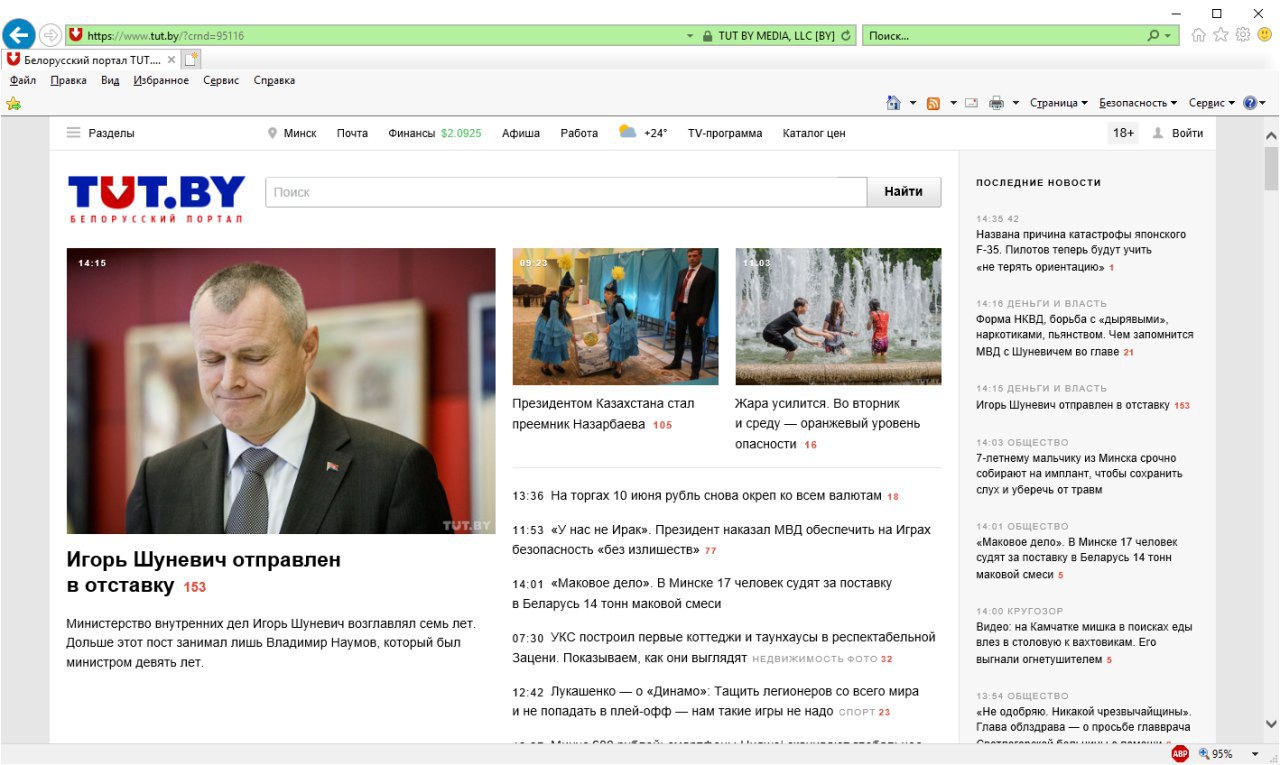Image resolution: width=1280 pixels, height=765 pixels.
Task: Click the Финансы $2.0925 link
Action: [x=435, y=133]
